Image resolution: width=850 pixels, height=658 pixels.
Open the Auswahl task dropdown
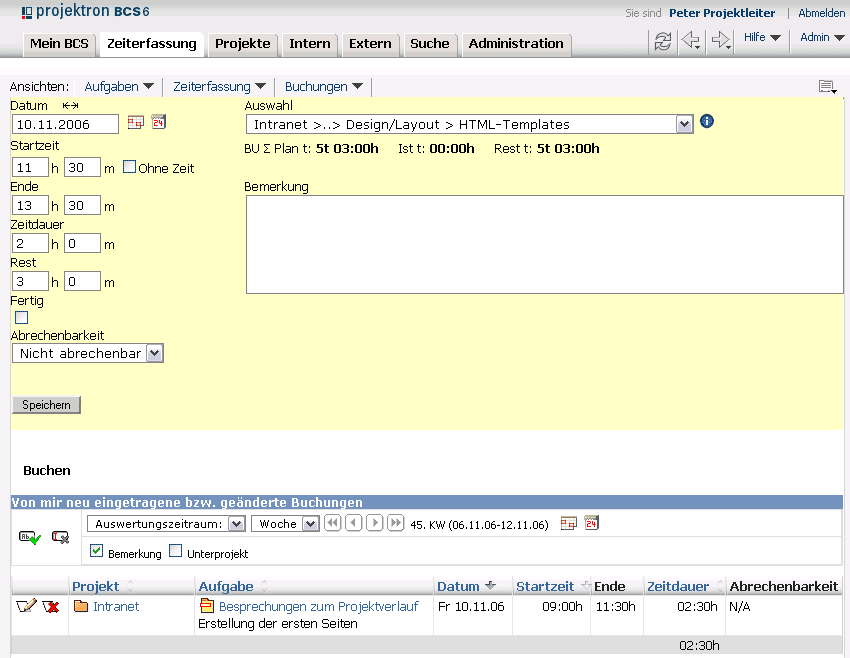click(684, 124)
